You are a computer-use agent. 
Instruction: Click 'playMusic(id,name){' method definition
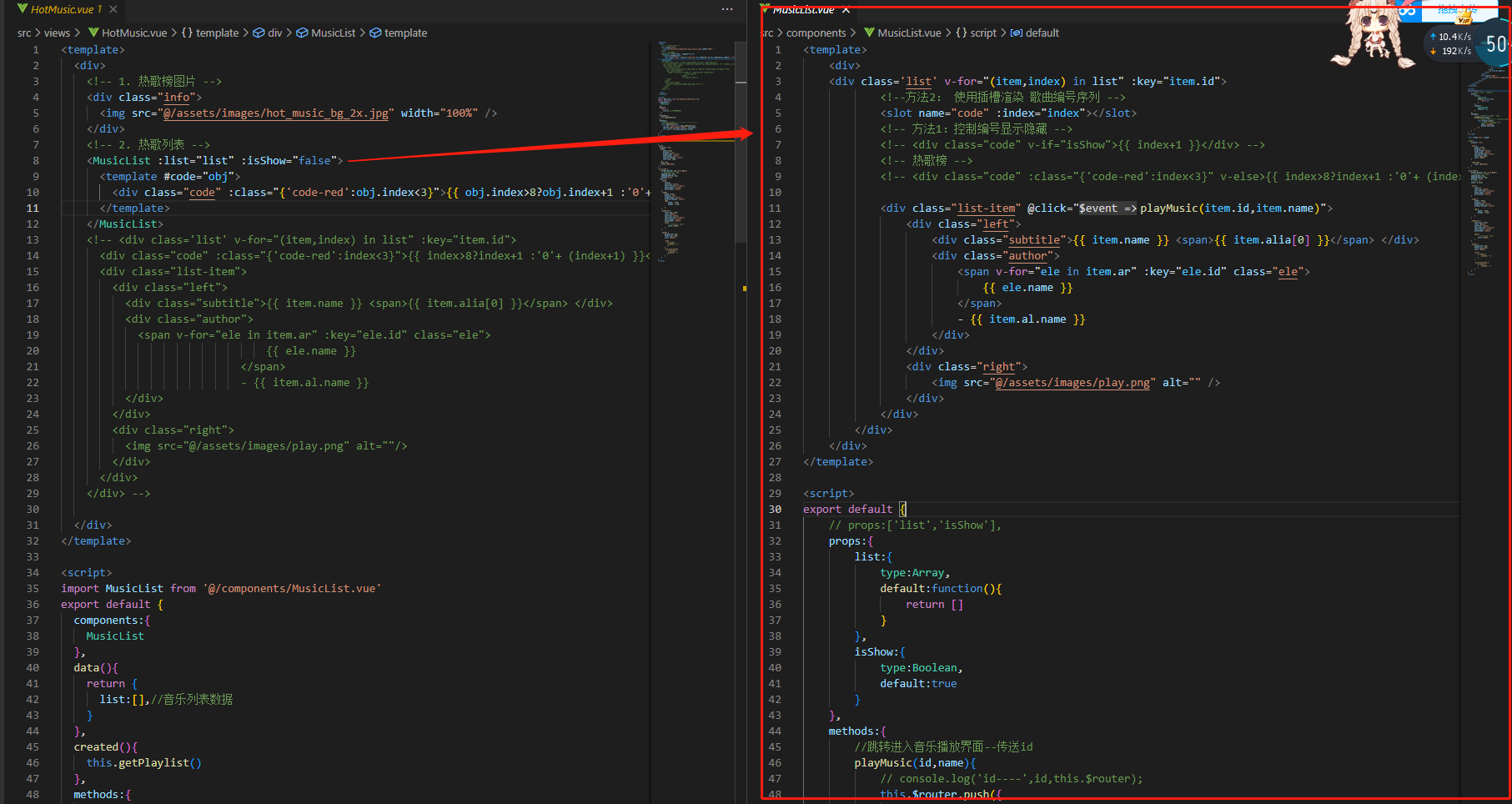coord(915,763)
